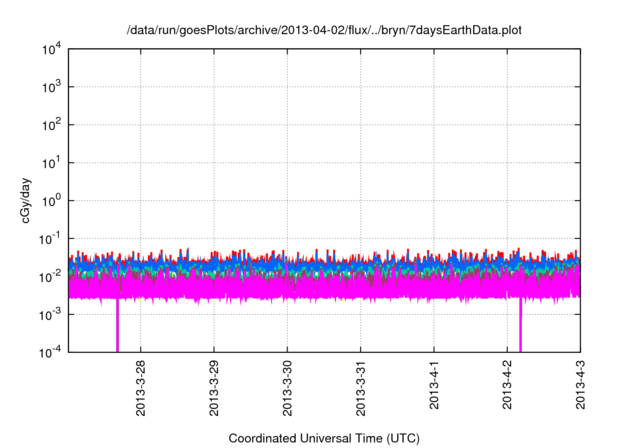640x448 pixels.
Task: Click the 10^-2 y-axis tick label
Action: 50,277
